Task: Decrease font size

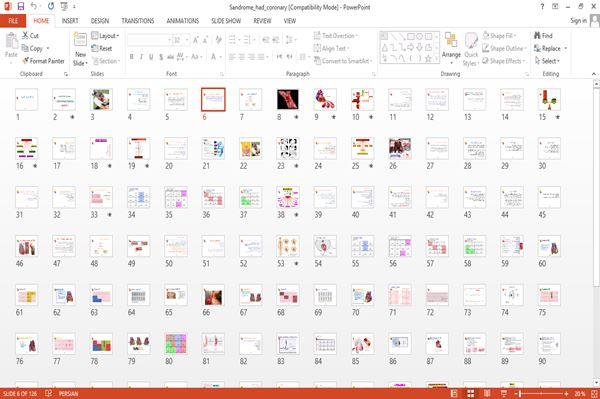Action: 206,40
